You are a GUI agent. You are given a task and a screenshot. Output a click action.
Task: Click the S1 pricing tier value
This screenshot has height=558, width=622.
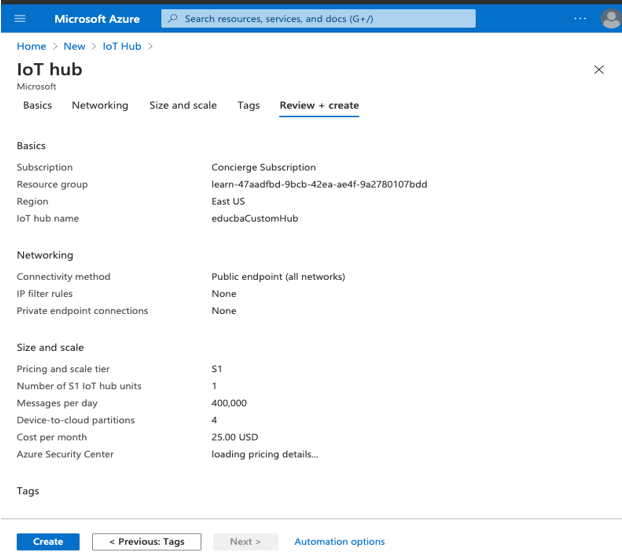pyautogui.click(x=217, y=369)
